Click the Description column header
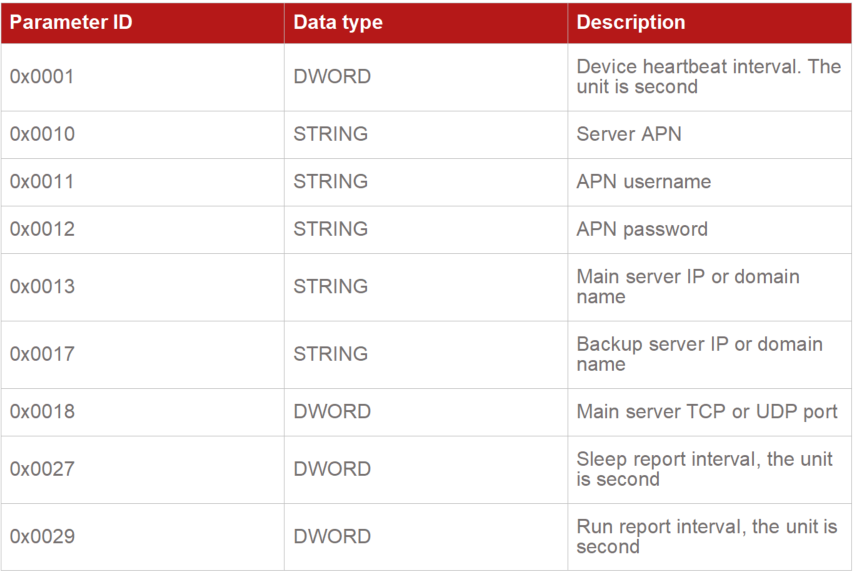Screen dimensions: 857x575 pyautogui.click(x=631, y=22)
